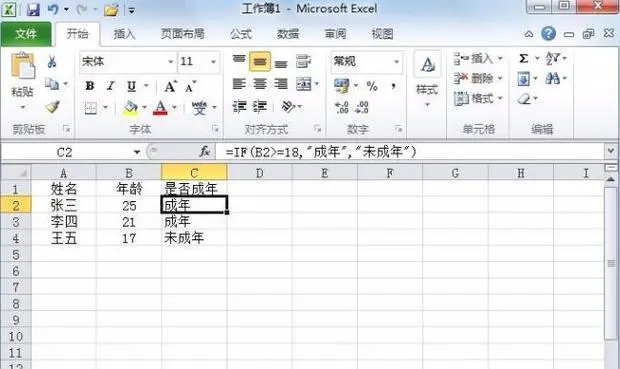Open the font color dropdown arrow
The width and height of the screenshot is (620, 369).
[x=174, y=108]
